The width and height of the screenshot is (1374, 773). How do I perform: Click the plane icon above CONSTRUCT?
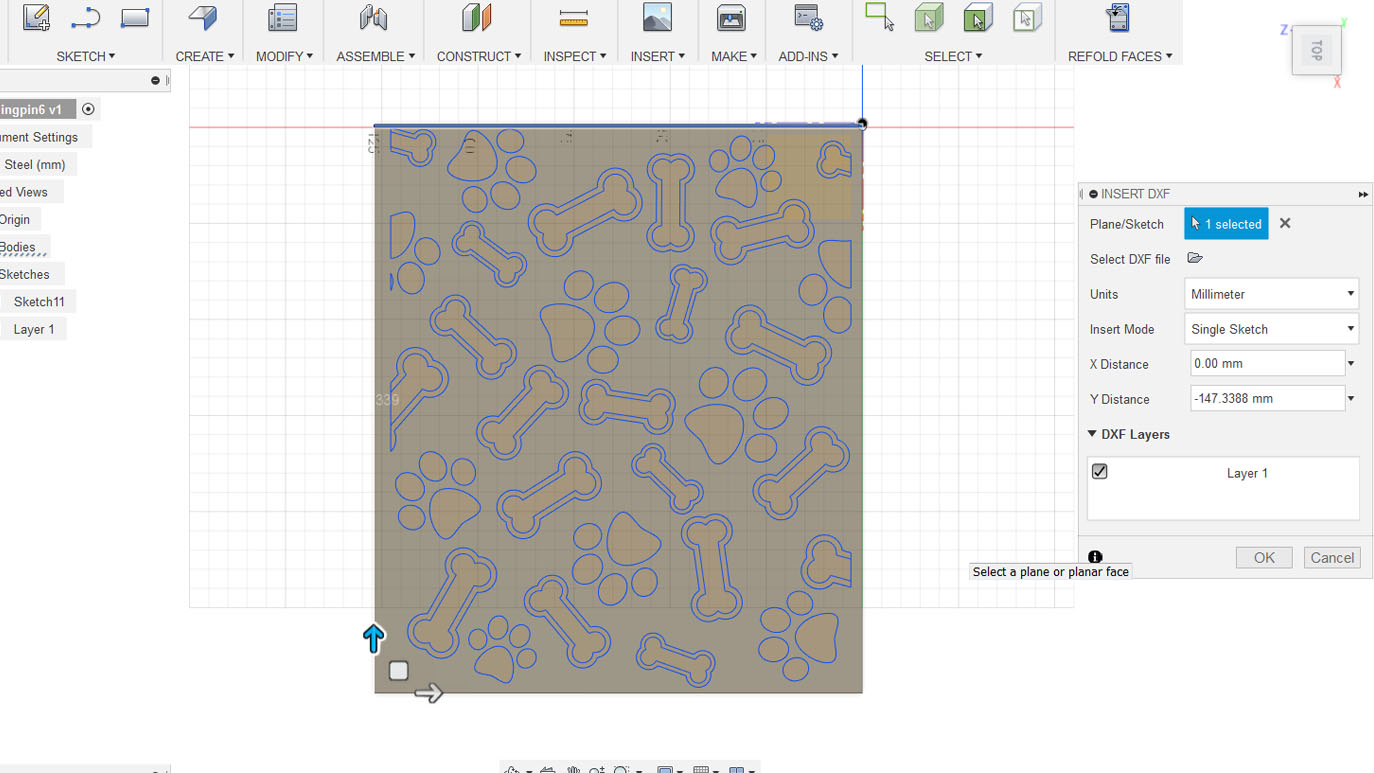pyautogui.click(x=477, y=18)
